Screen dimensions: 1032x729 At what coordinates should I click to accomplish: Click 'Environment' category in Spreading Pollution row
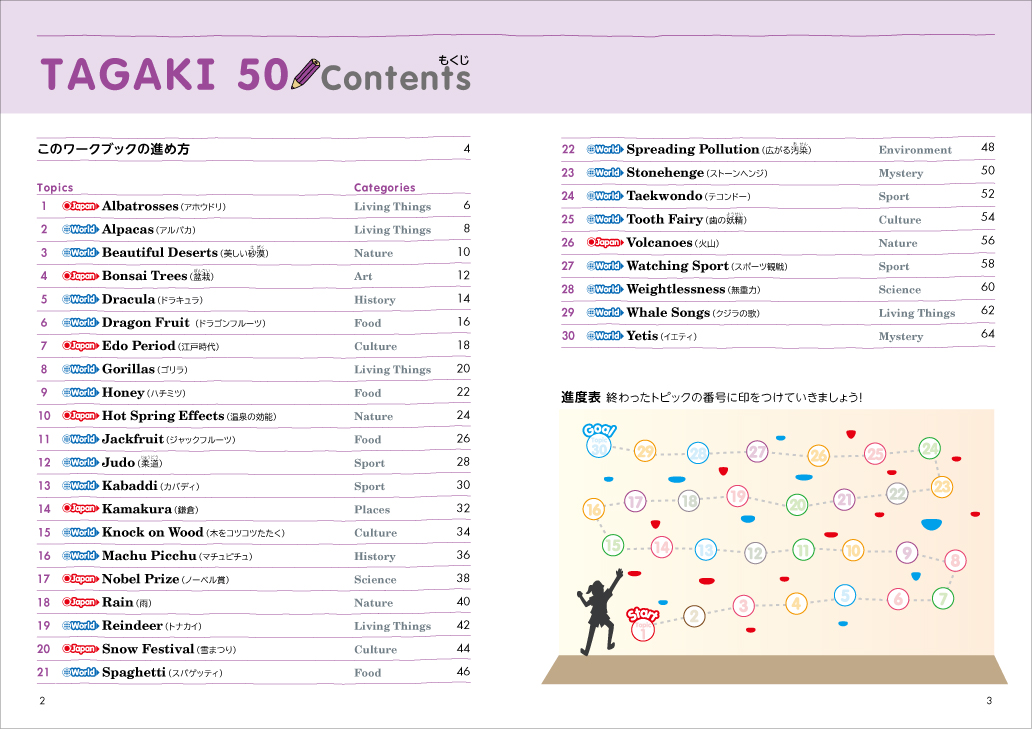916,150
